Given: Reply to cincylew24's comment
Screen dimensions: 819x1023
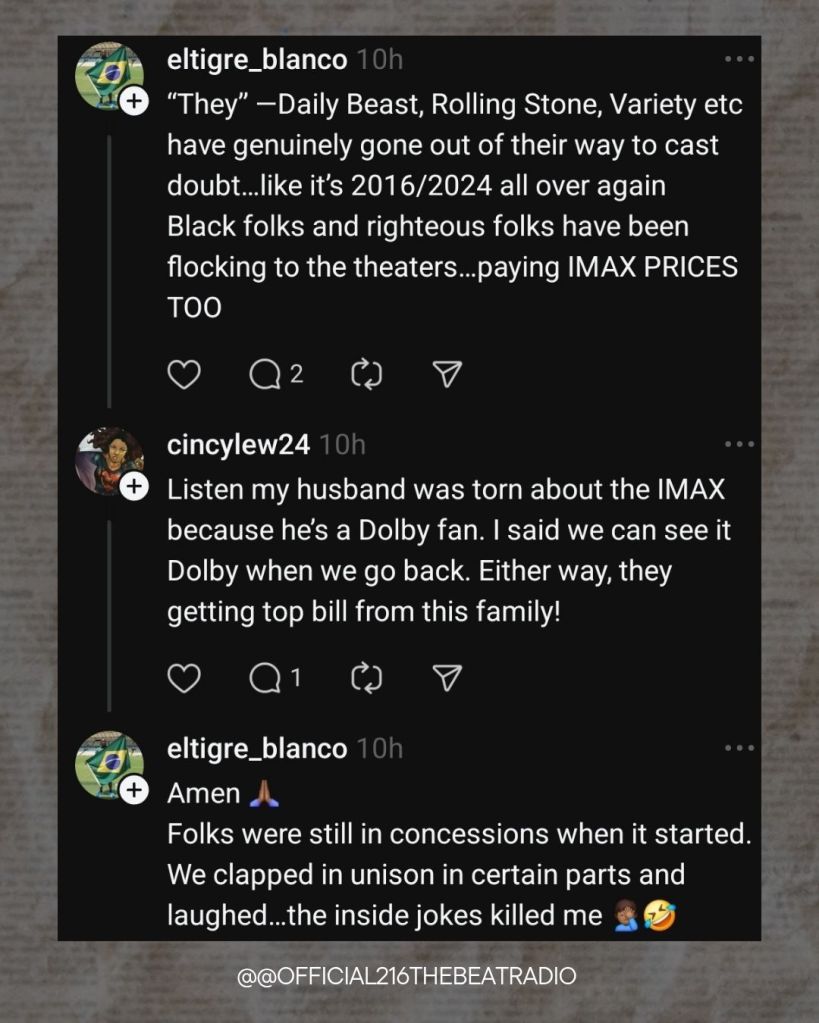Looking at the screenshot, I should 266,679.
